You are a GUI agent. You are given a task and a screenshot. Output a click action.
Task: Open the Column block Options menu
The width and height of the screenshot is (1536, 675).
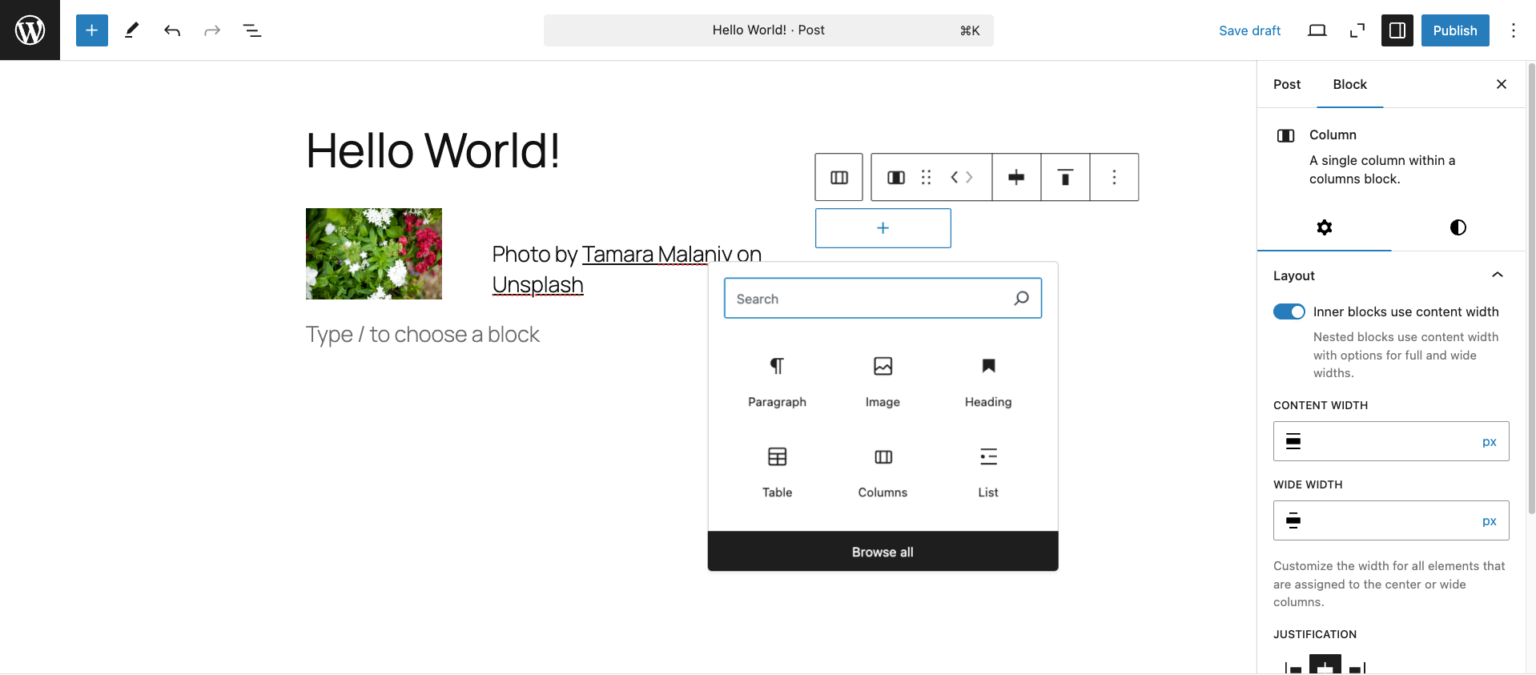[x=1114, y=177]
